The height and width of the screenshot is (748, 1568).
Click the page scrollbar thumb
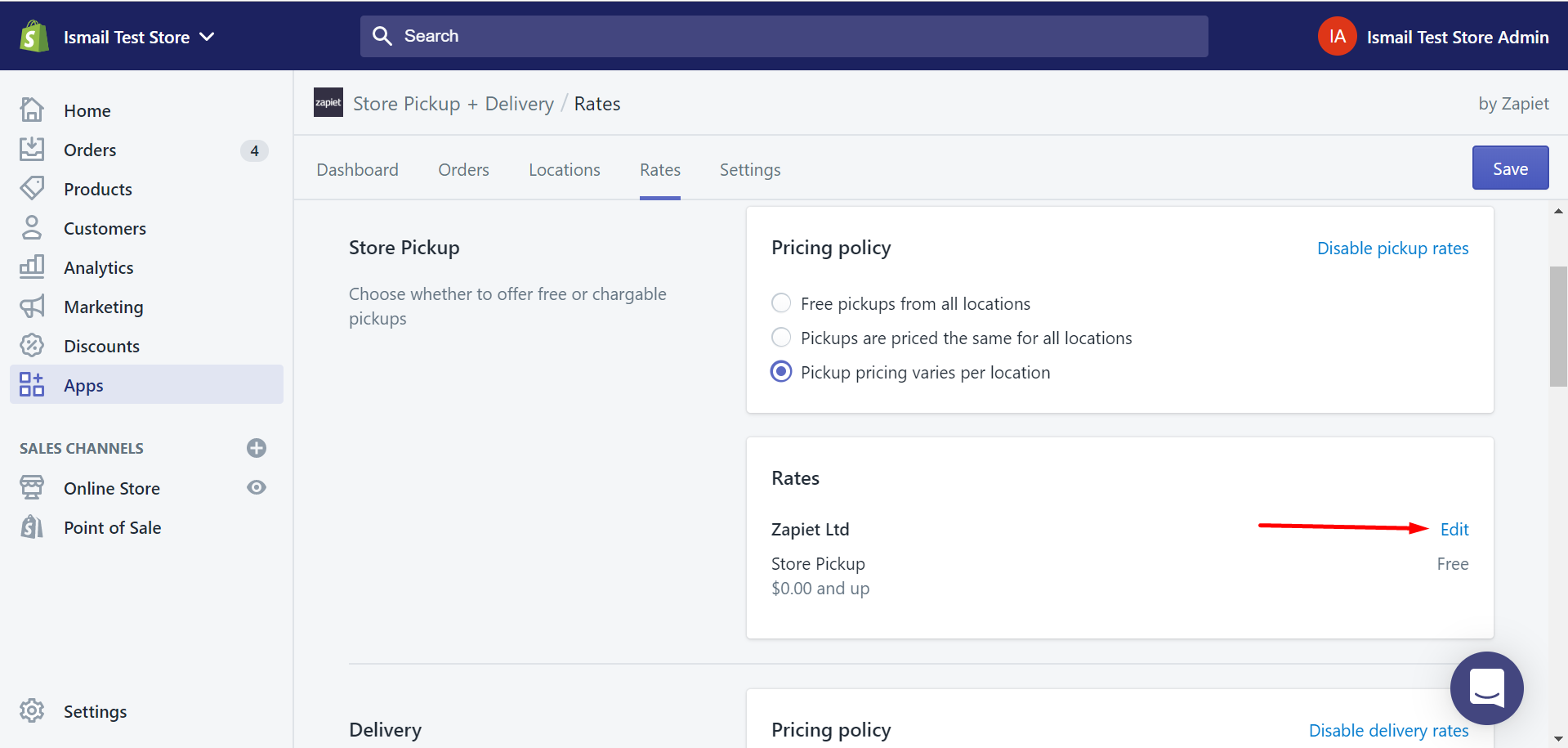1558,325
